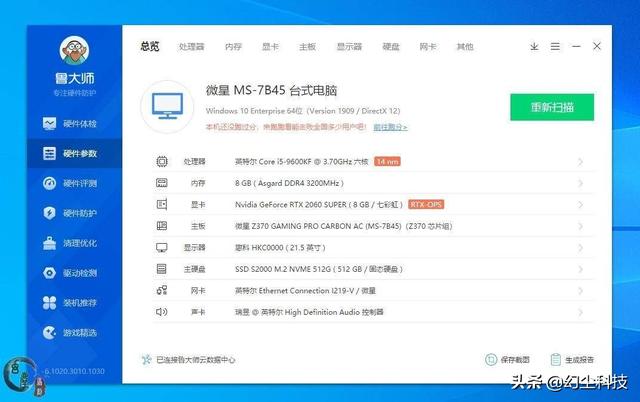Select Ethernet Connection I219-V text
The width and height of the screenshot is (640, 402).
tap(305, 291)
